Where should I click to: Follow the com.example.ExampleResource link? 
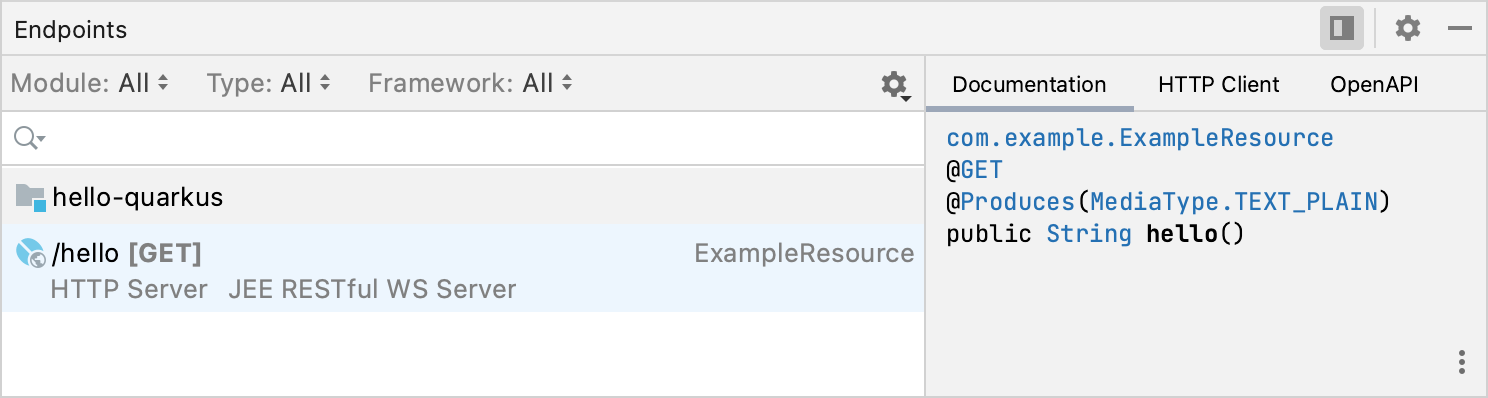point(1140,138)
